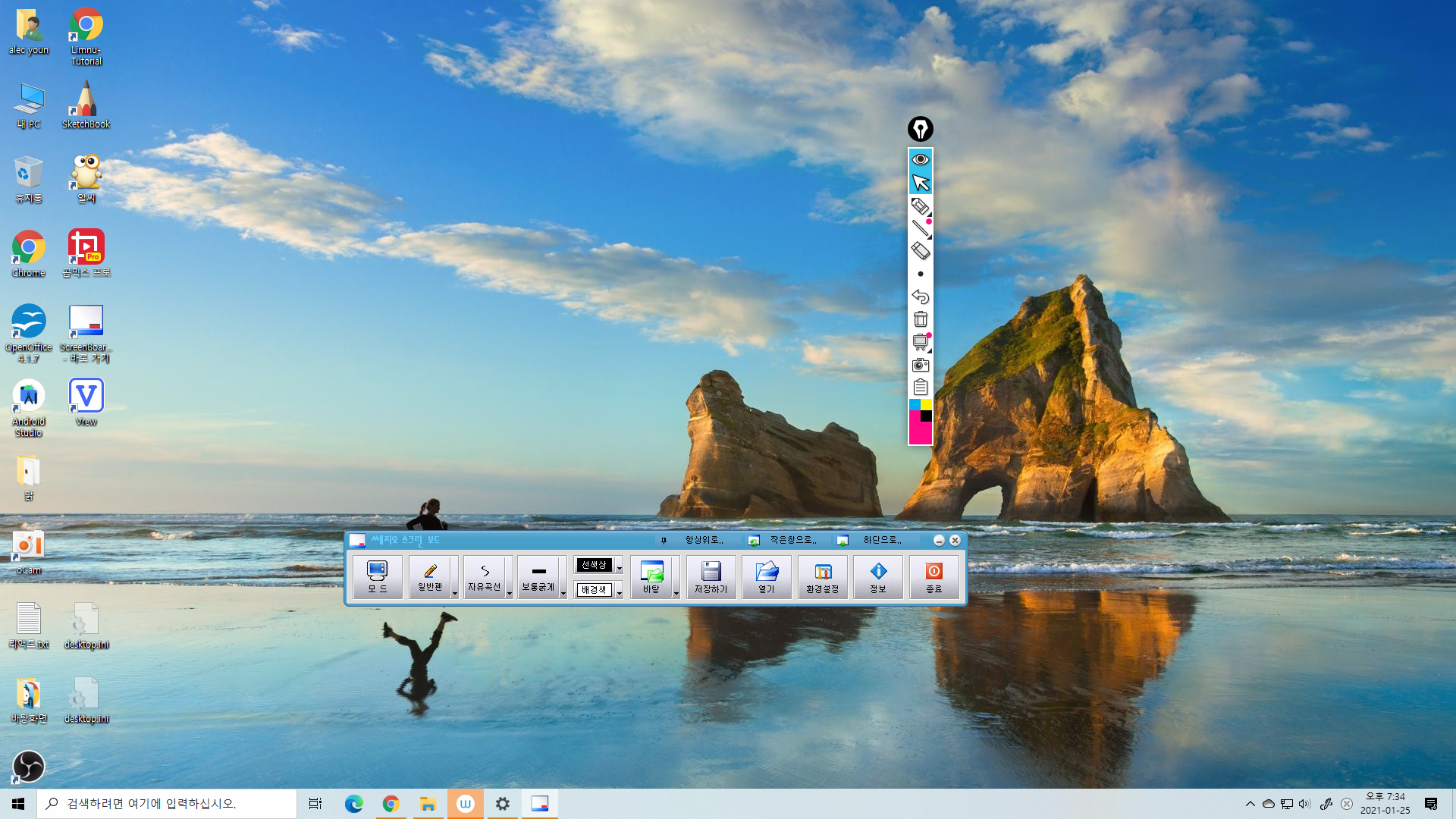Toggle the always-on-top pin (항상위로)
Viewport: 1456px width, 819px height.
pos(694,540)
